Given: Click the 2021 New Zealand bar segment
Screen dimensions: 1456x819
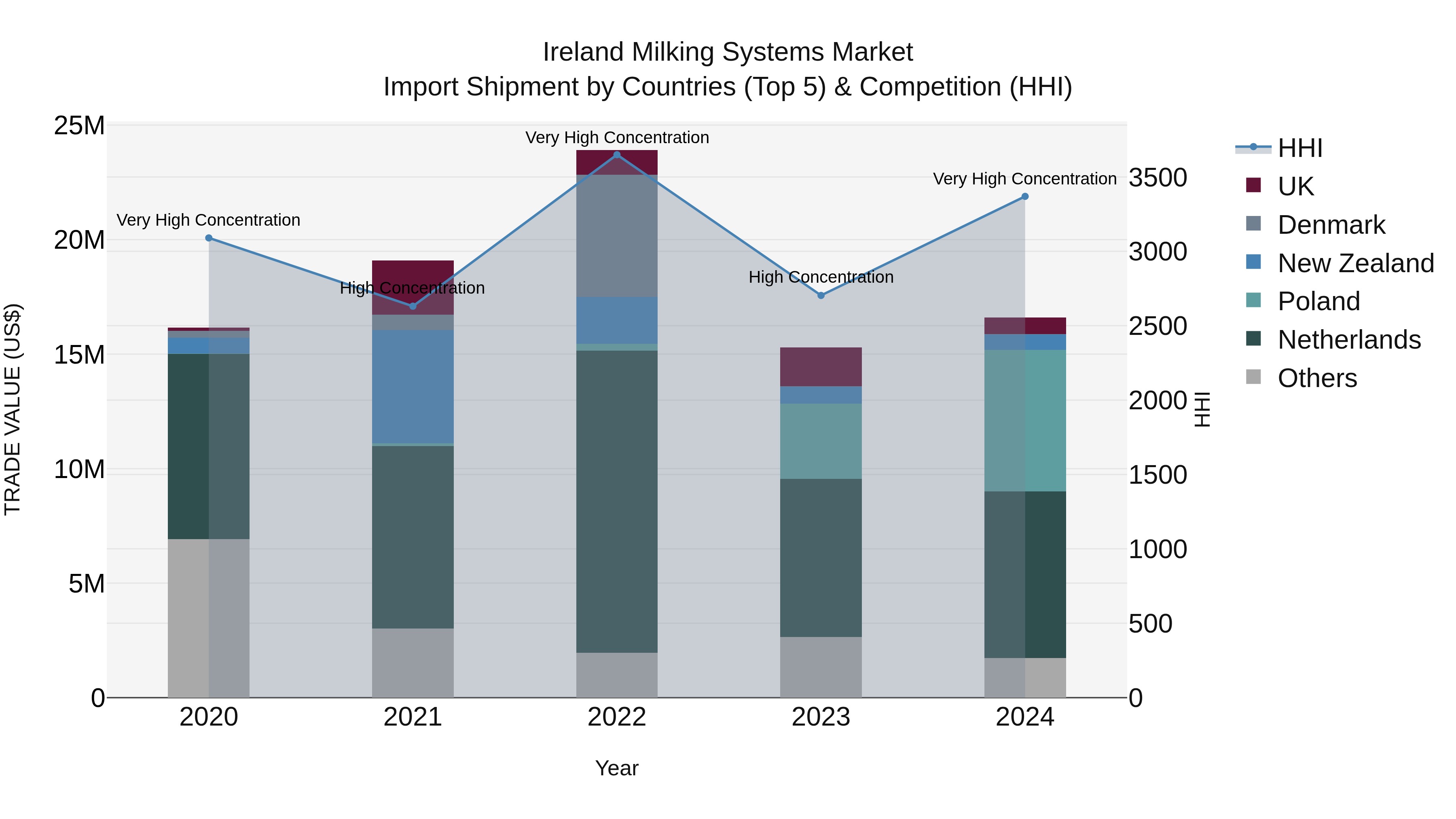Looking at the screenshot, I should 413,387.
